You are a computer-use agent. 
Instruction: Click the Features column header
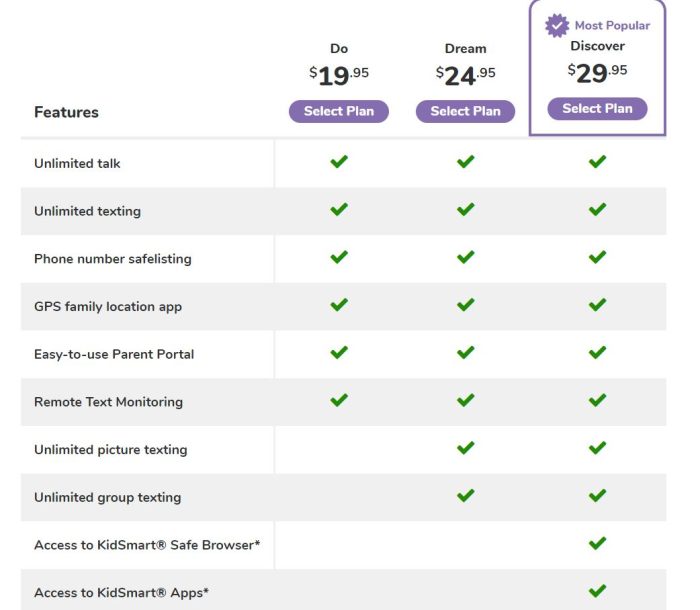[66, 112]
